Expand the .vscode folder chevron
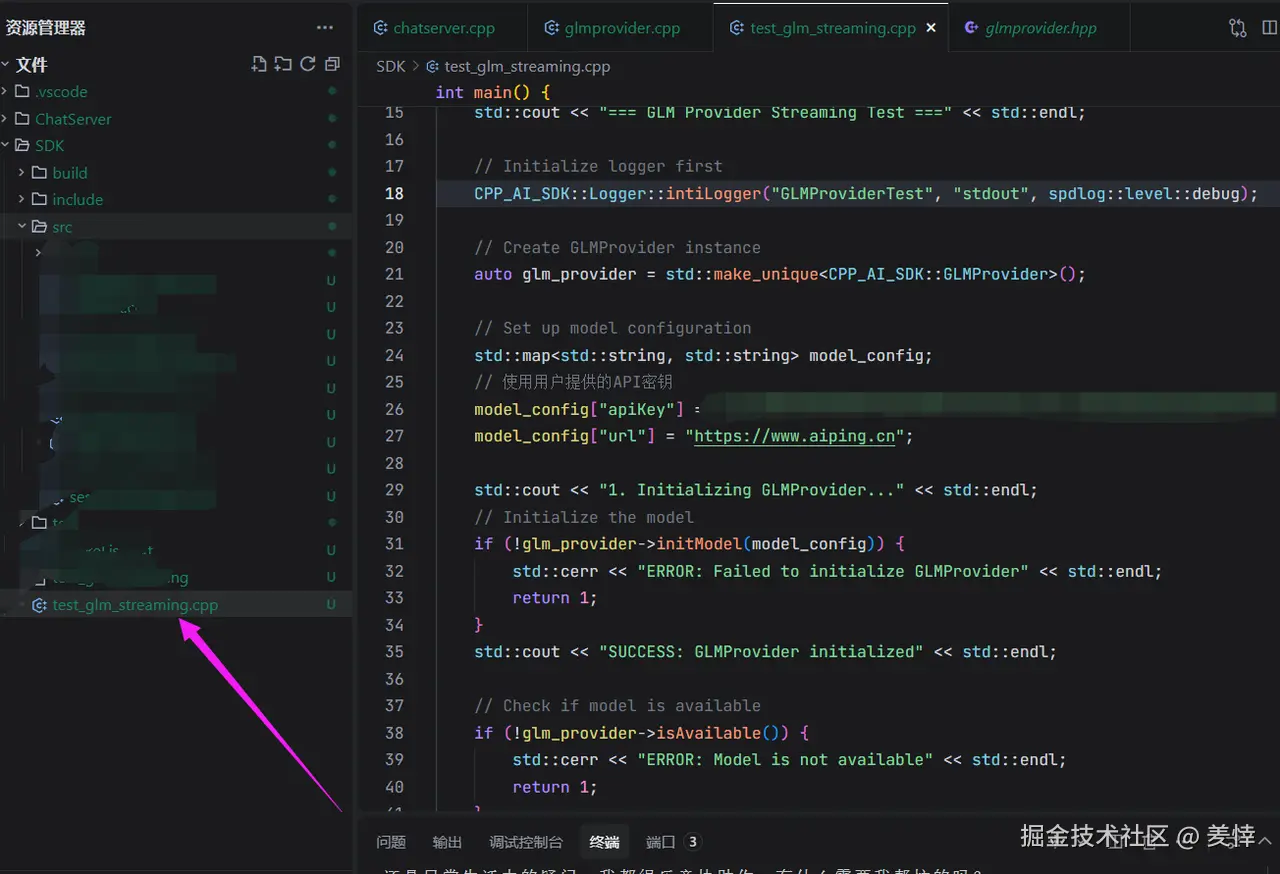This screenshot has width=1280, height=874. click(6, 91)
